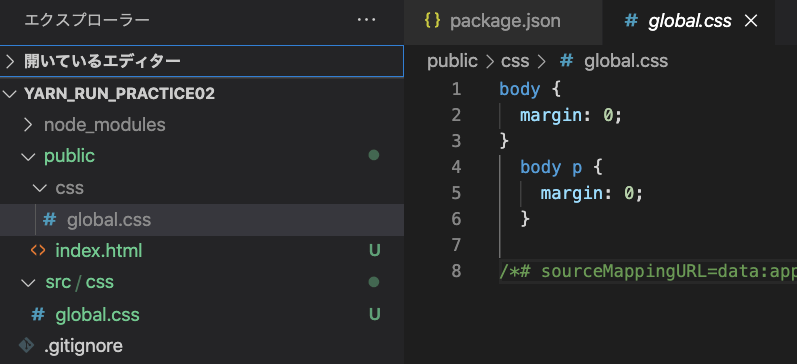Select the global.css editor tab

pos(688,22)
